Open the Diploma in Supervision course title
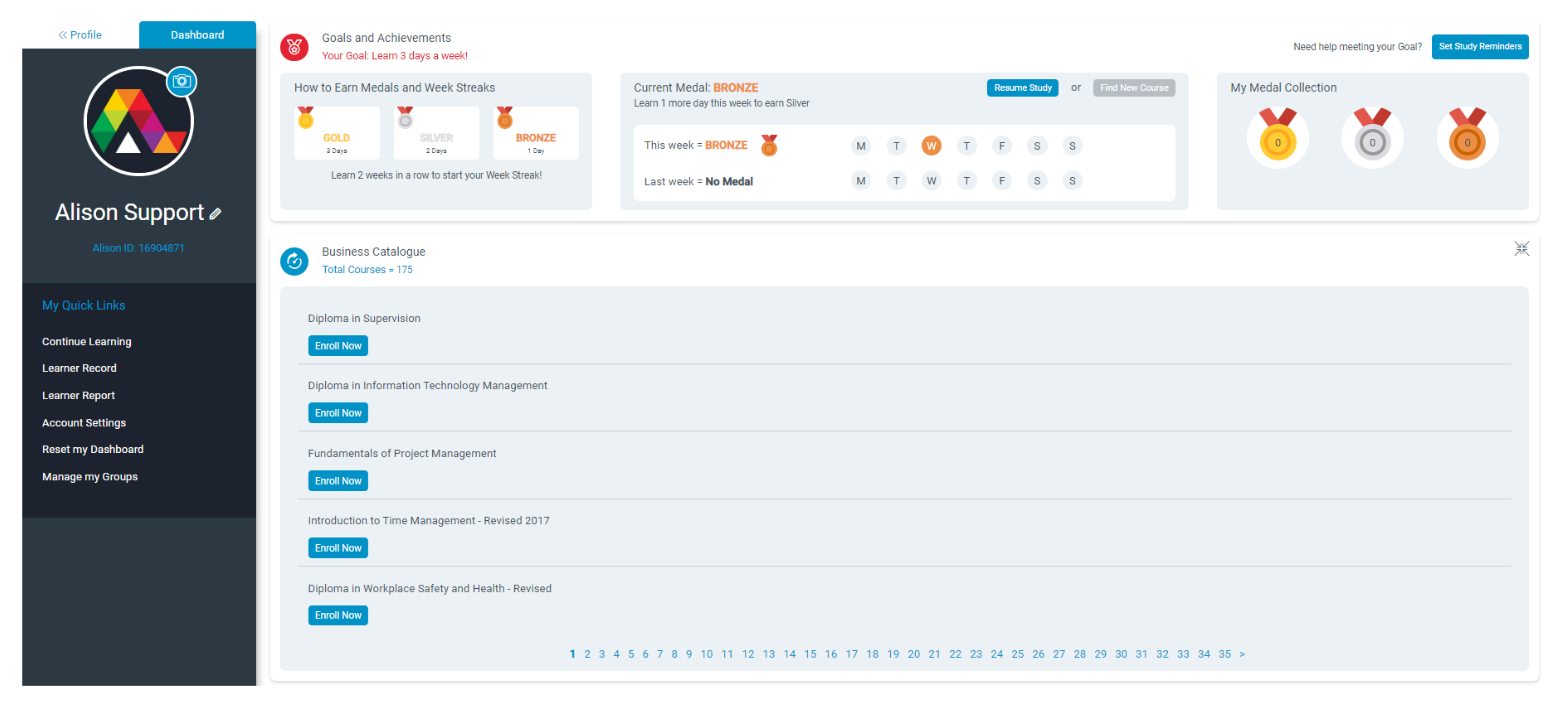The height and width of the screenshot is (704, 1555). [364, 318]
